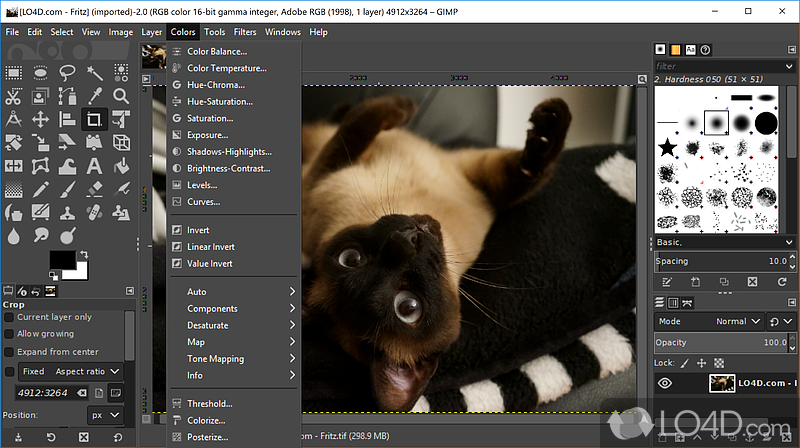800x448 pixels.
Task: Reset colors to default black and white
Action: click(x=53, y=276)
